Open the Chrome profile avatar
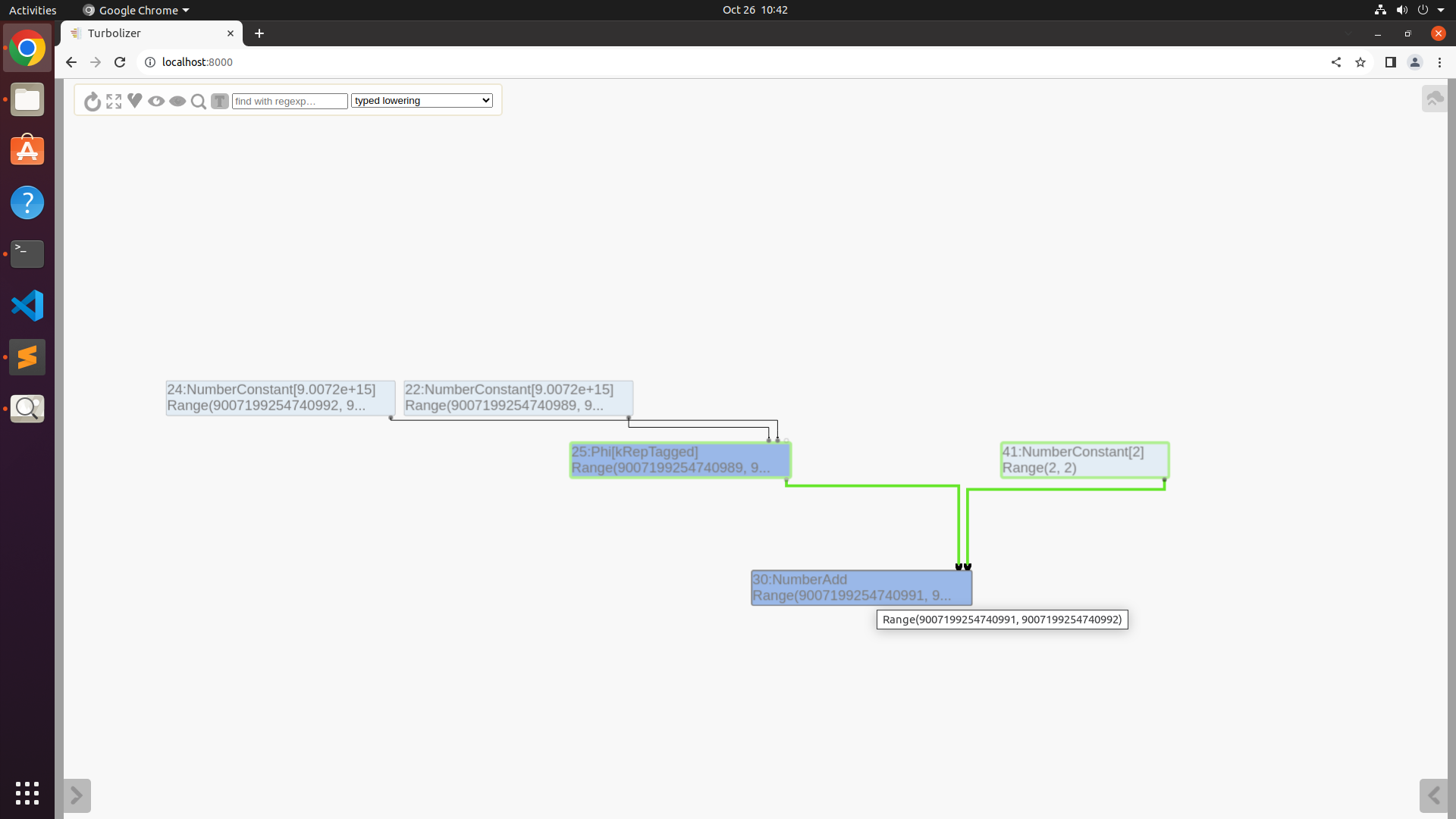Viewport: 1456px width, 819px height. 1415,62
